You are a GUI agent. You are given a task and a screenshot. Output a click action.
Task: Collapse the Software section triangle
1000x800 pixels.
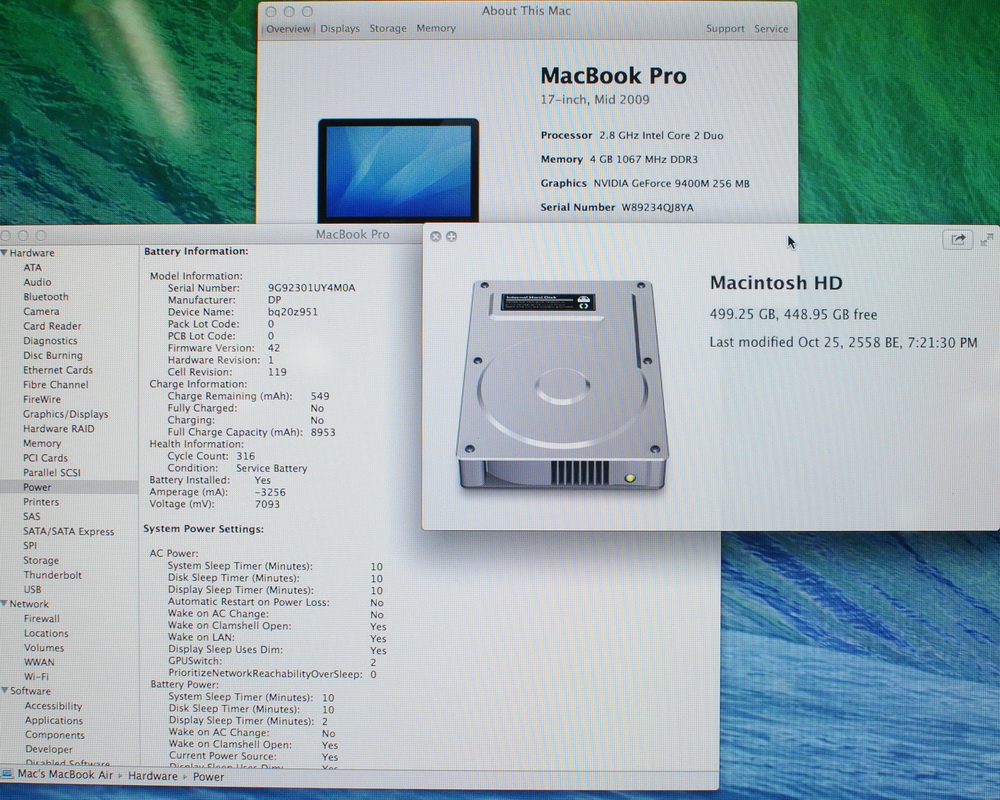click(4, 690)
